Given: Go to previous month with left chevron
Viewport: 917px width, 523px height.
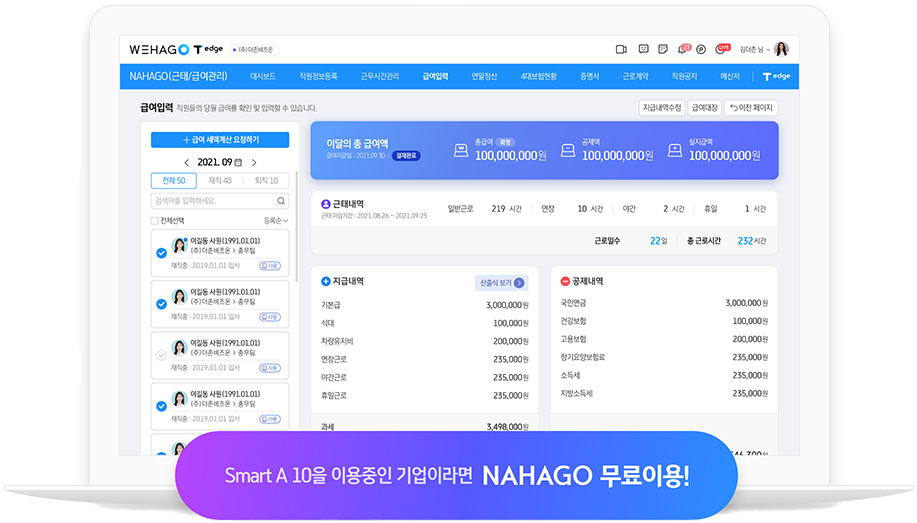Looking at the screenshot, I should coord(187,163).
